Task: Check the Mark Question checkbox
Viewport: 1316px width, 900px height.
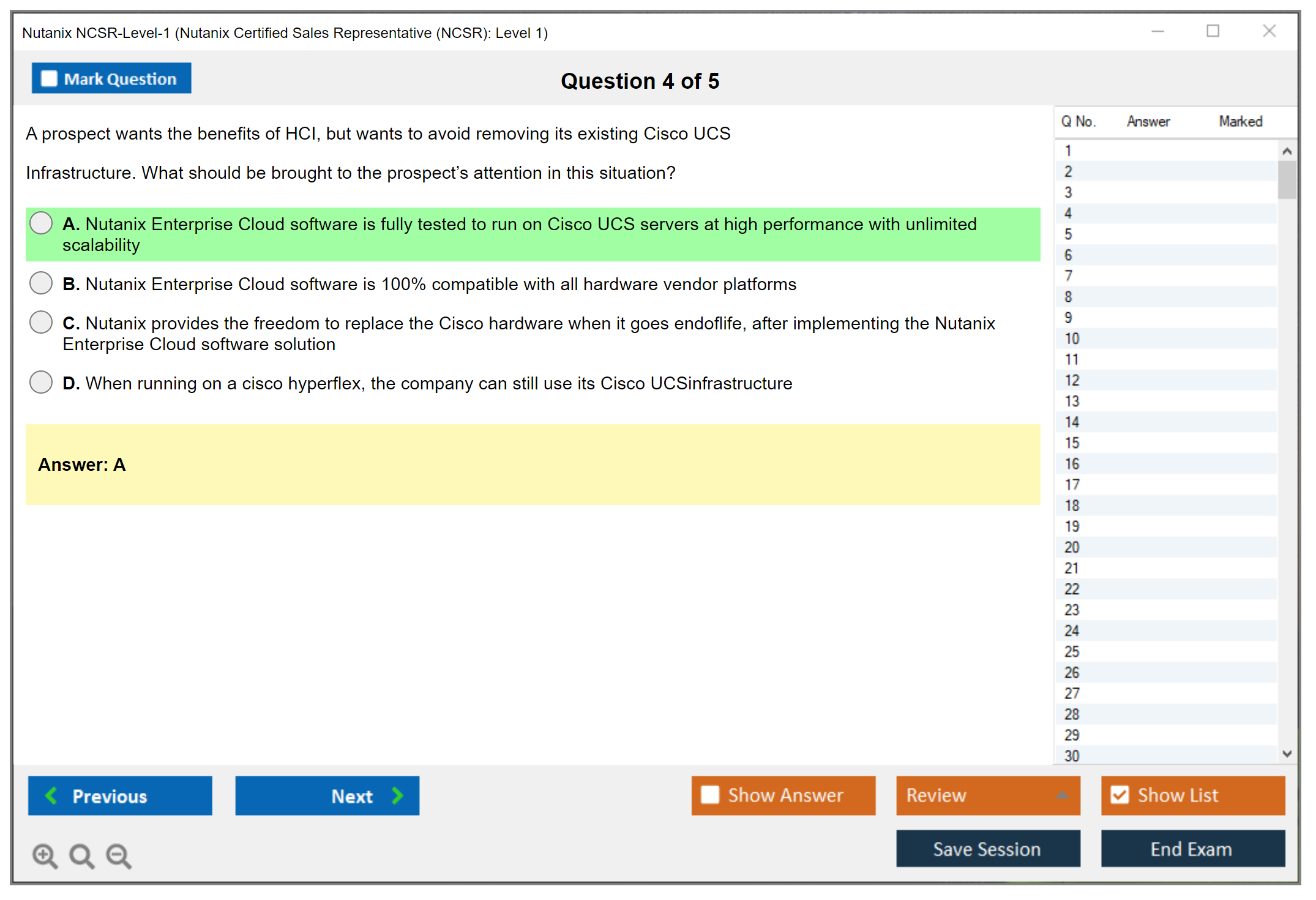Action: (49, 78)
